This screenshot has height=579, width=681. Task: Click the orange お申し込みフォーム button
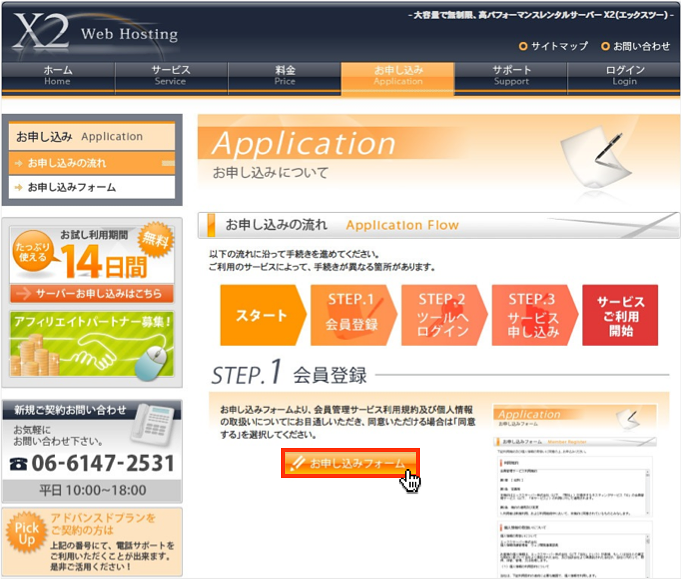(x=350, y=463)
